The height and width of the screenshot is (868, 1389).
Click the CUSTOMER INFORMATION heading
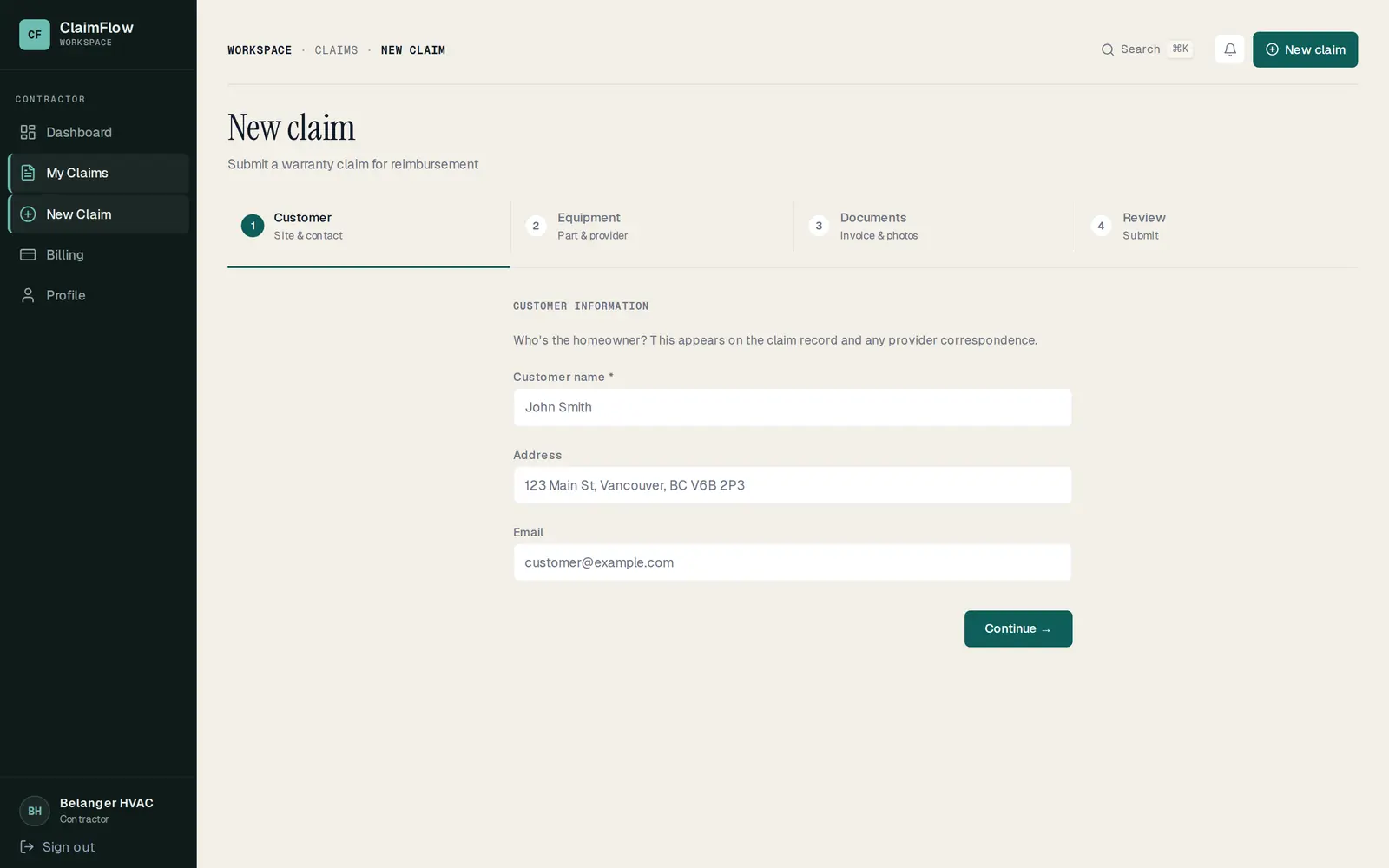tap(581, 306)
